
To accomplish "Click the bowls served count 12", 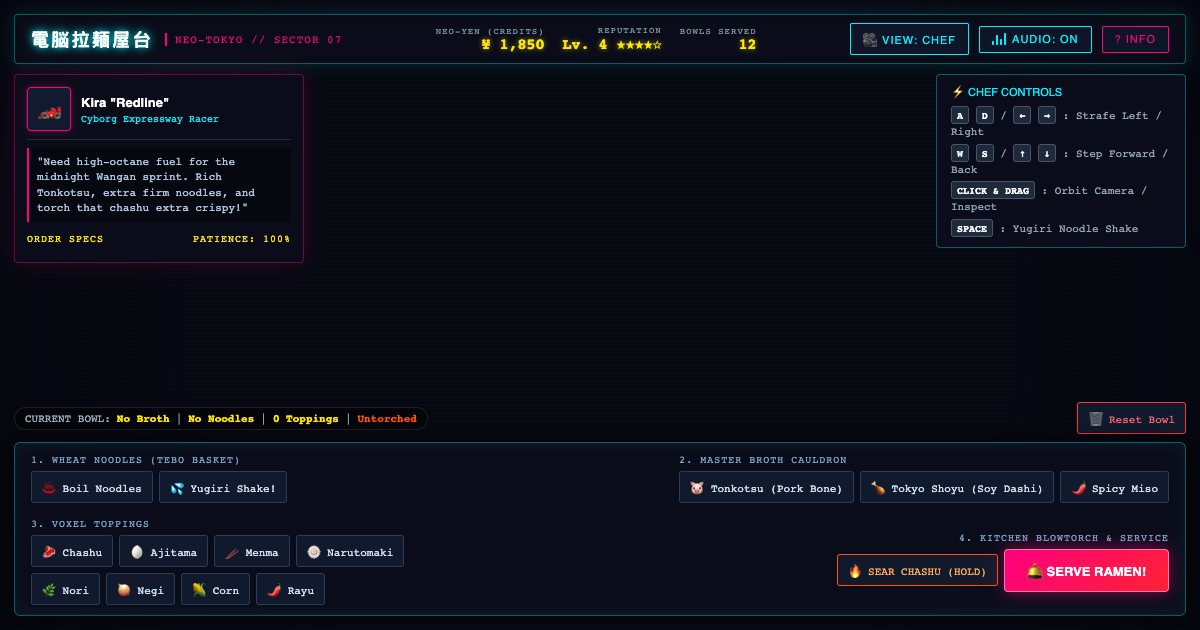I will [x=747, y=45].
